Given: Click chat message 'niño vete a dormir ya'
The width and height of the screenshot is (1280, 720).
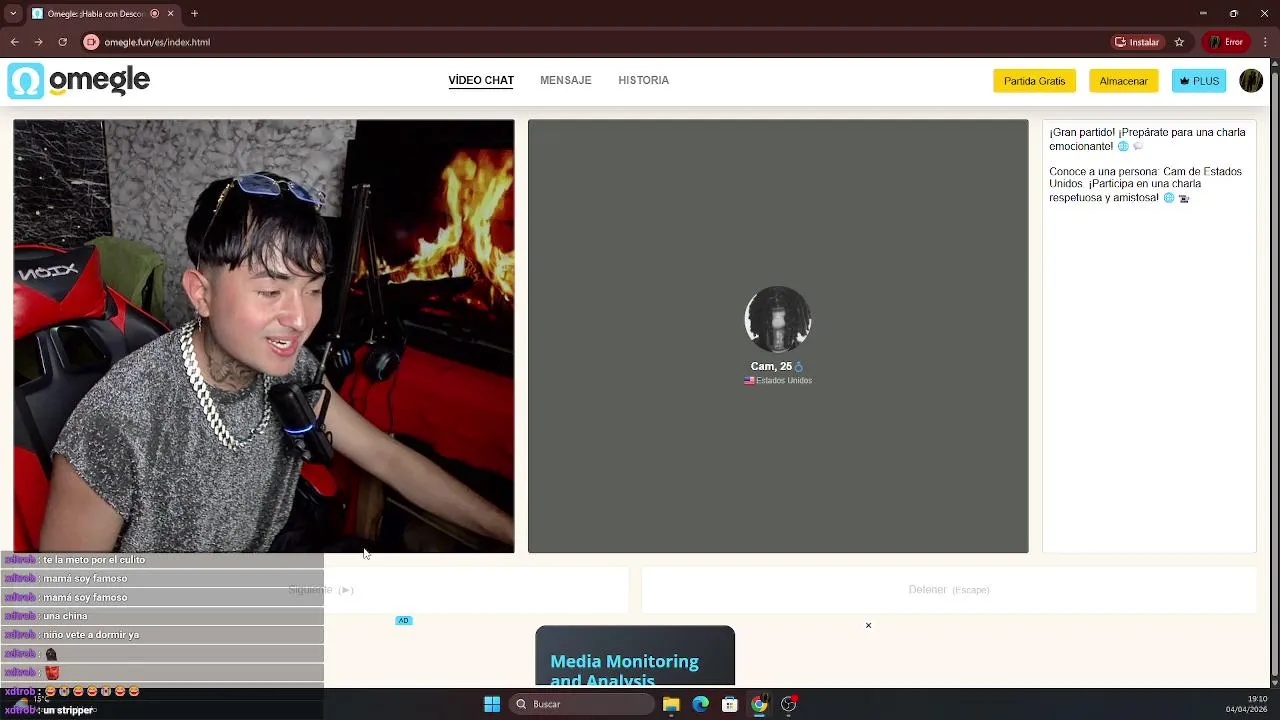Looking at the screenshot, I should click(91, 635).
